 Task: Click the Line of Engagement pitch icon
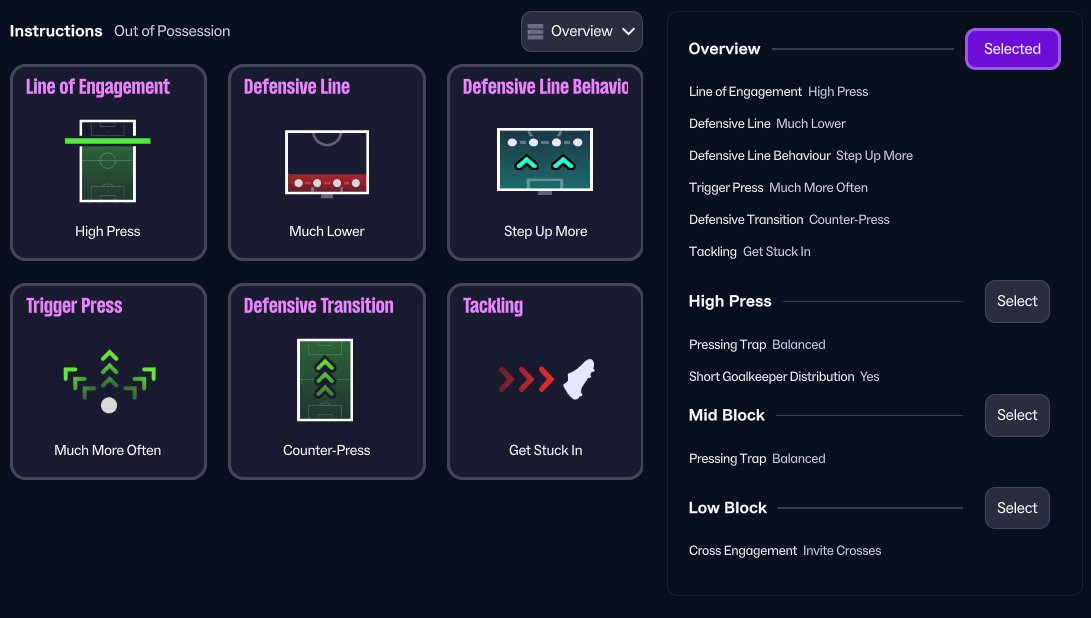point(108,161)
